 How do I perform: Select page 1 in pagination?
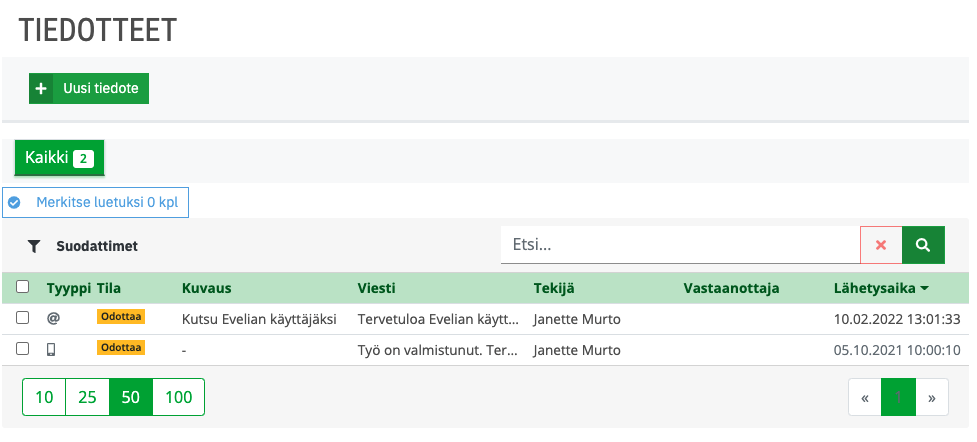tap(898, 397)
